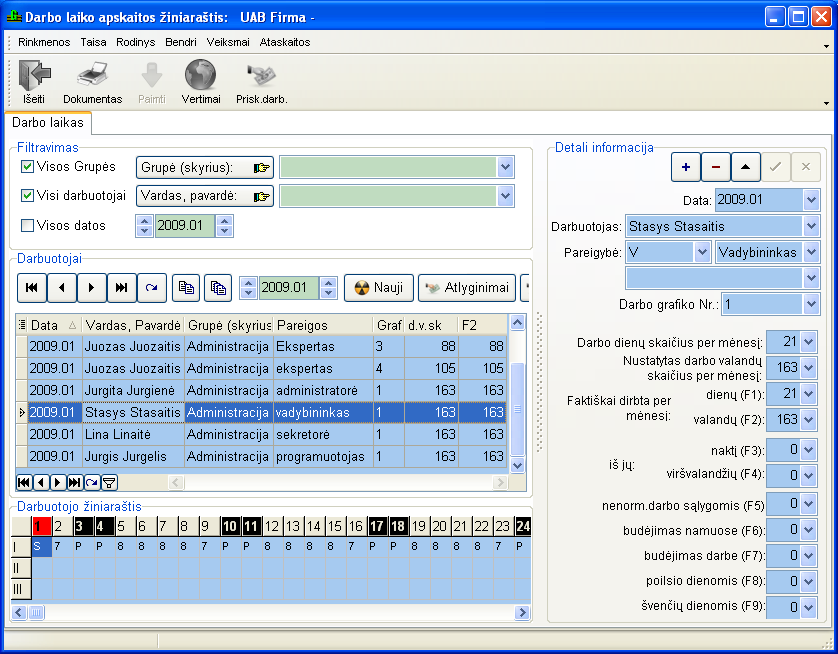Open the Dokumentas printer icon

[92, 75]
